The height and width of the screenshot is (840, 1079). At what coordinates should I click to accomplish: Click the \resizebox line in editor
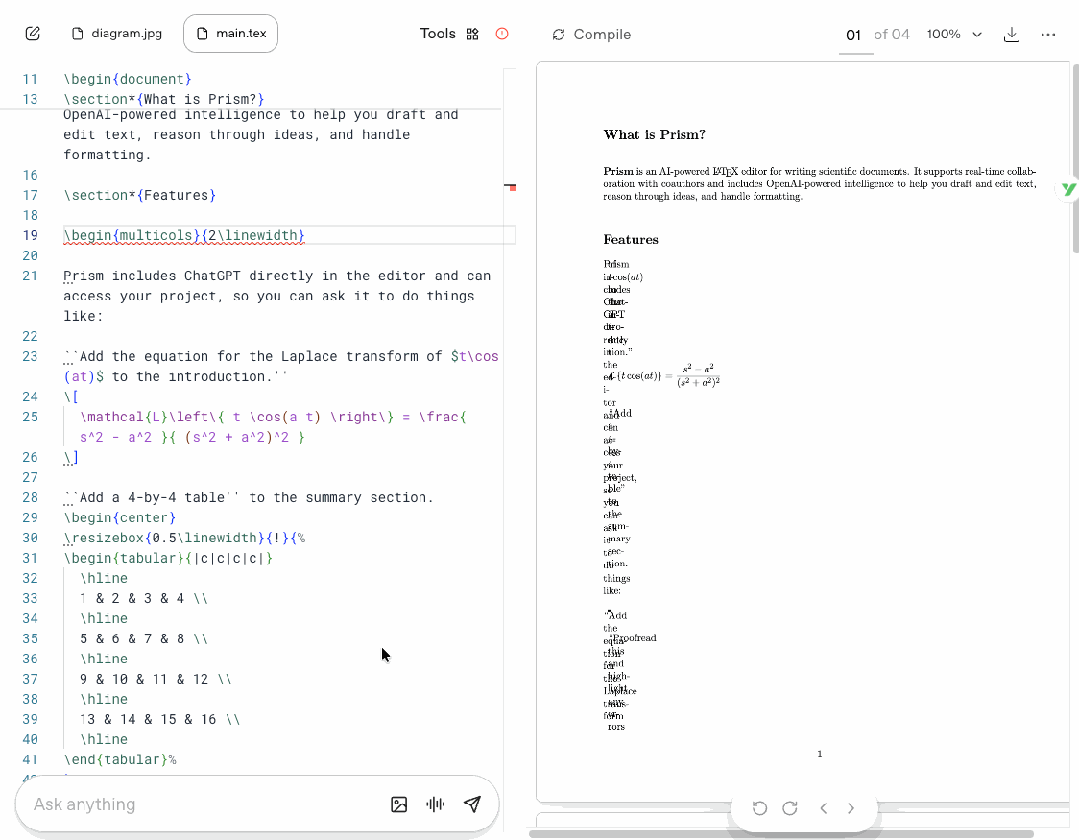tap(184, 538)
